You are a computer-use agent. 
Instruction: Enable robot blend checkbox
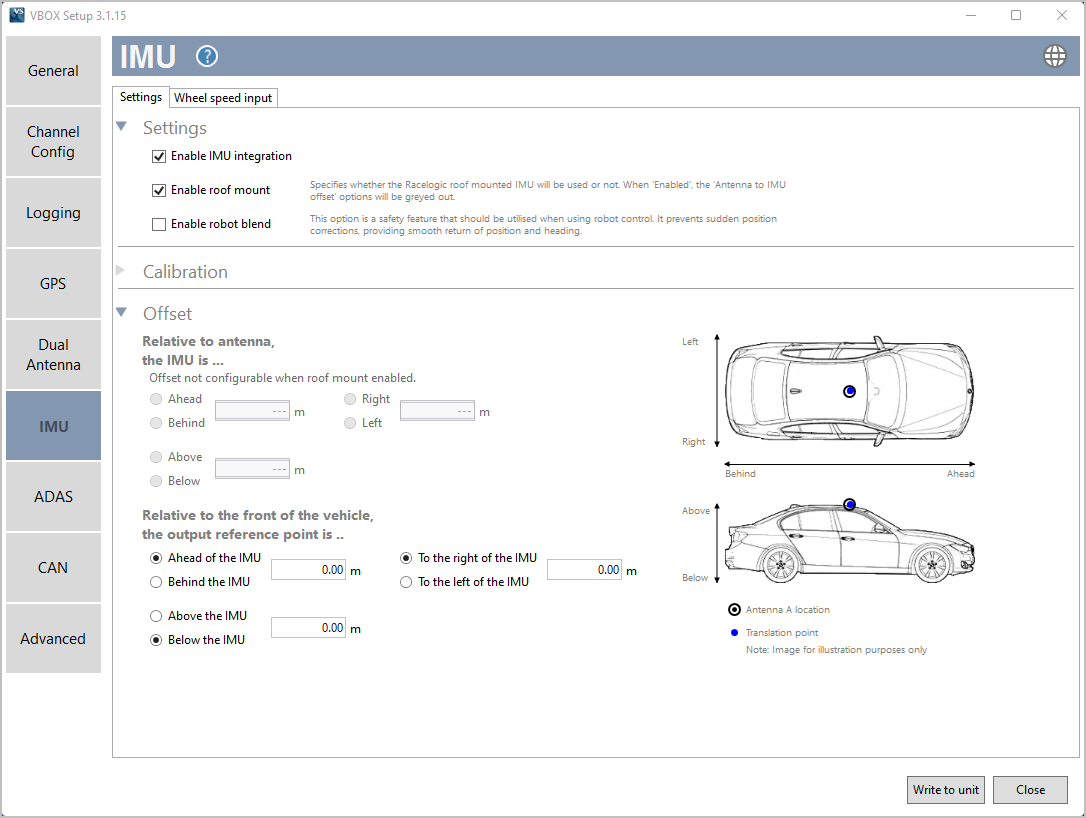[x=159, y=224]
